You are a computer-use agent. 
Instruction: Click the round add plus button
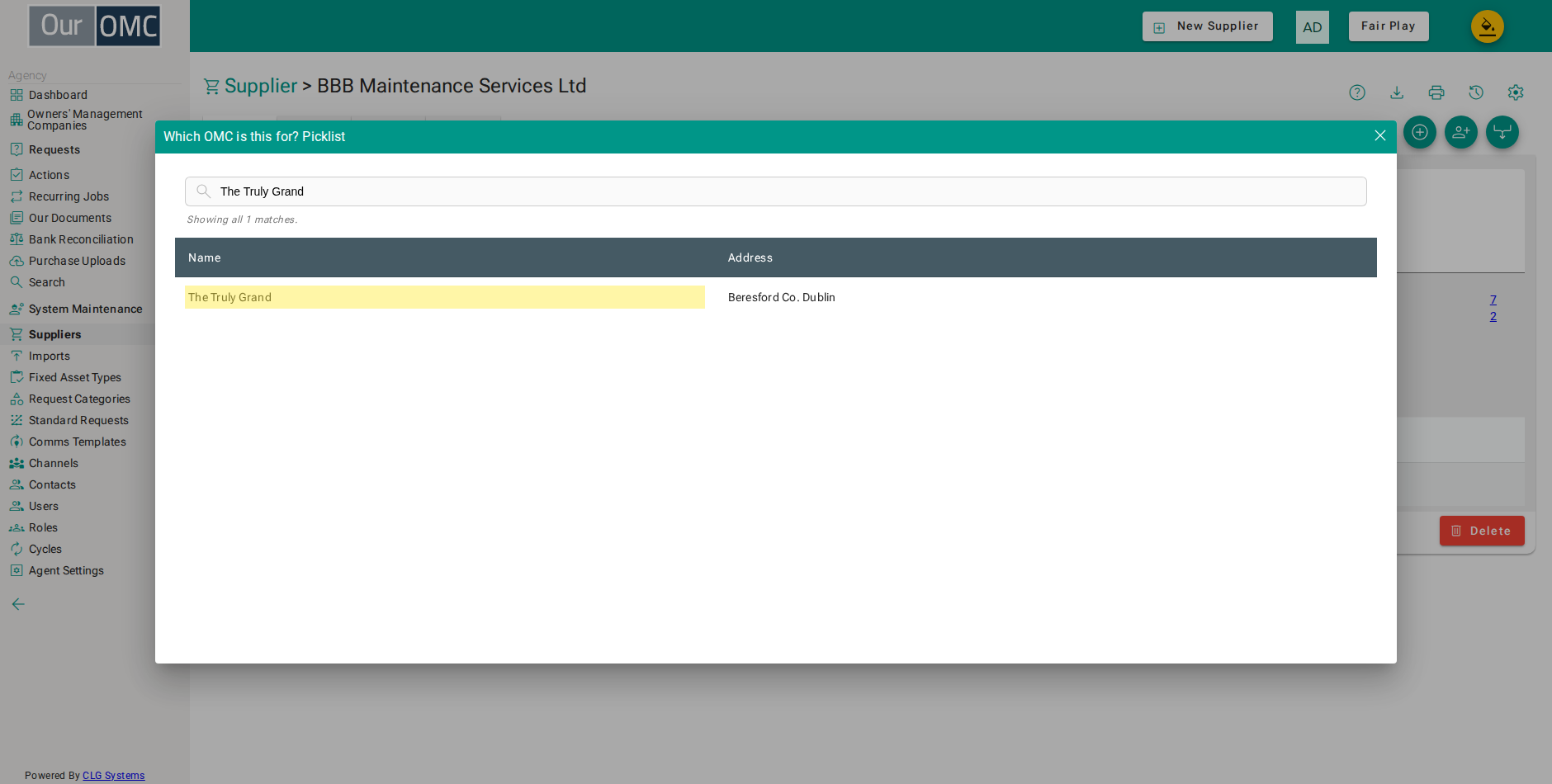(x=1419, y=132)
